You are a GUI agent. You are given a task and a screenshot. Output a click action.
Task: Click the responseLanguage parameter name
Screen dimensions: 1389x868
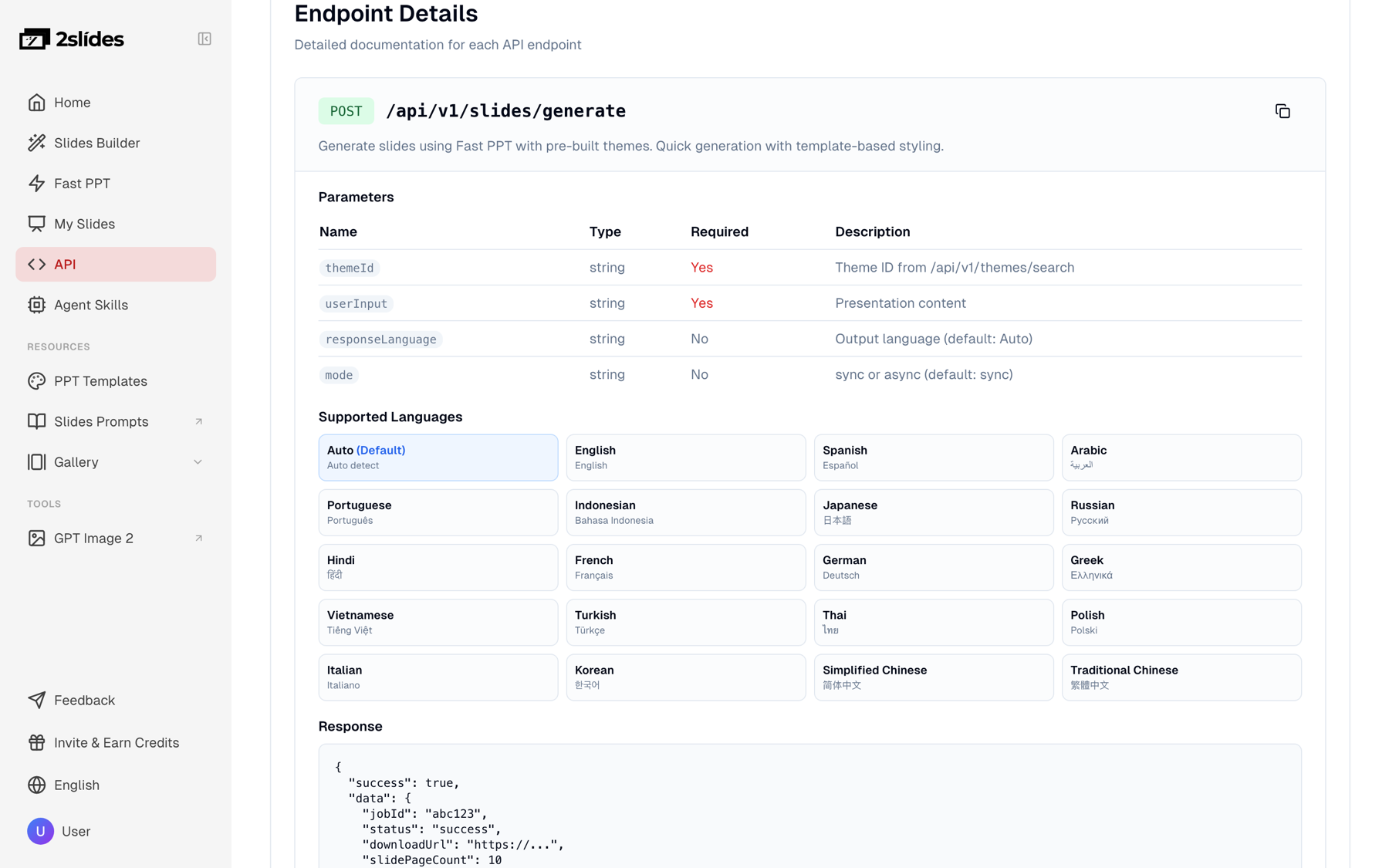380,339
